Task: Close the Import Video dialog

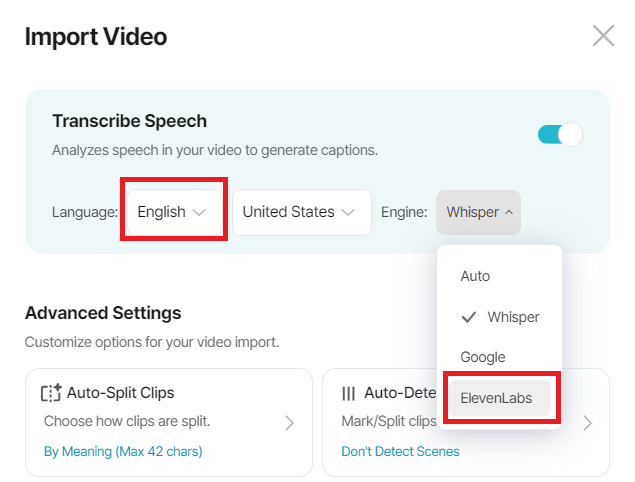Action: pos(603,36)
